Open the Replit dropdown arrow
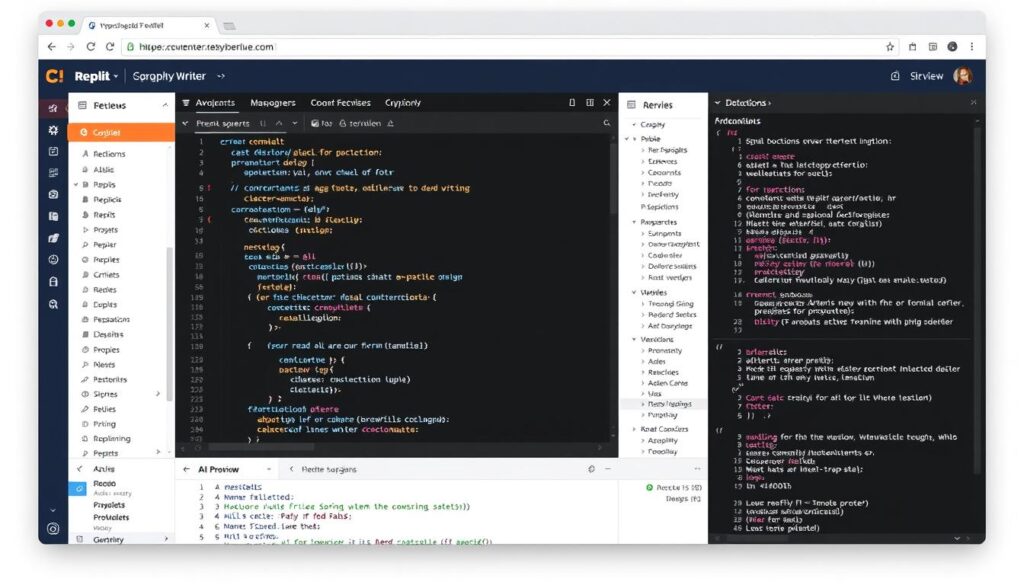This screenshot has width=1024, height=585. tap(116, 76)
